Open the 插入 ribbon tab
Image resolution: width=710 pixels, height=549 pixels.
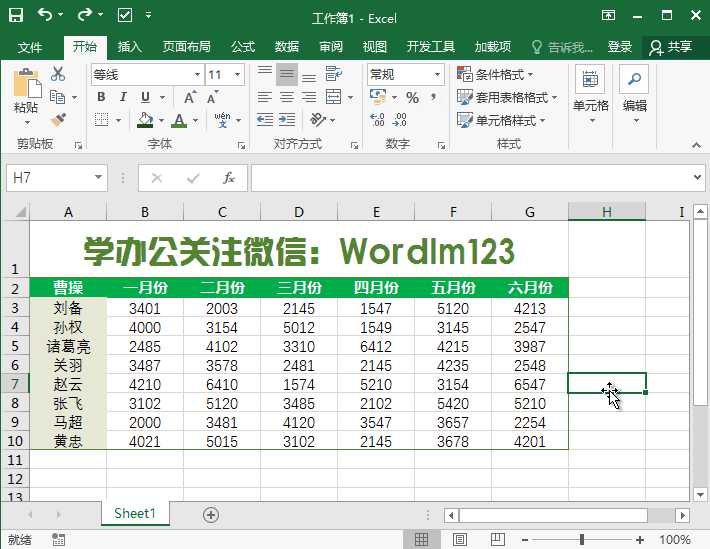click(x=130, y=47)
